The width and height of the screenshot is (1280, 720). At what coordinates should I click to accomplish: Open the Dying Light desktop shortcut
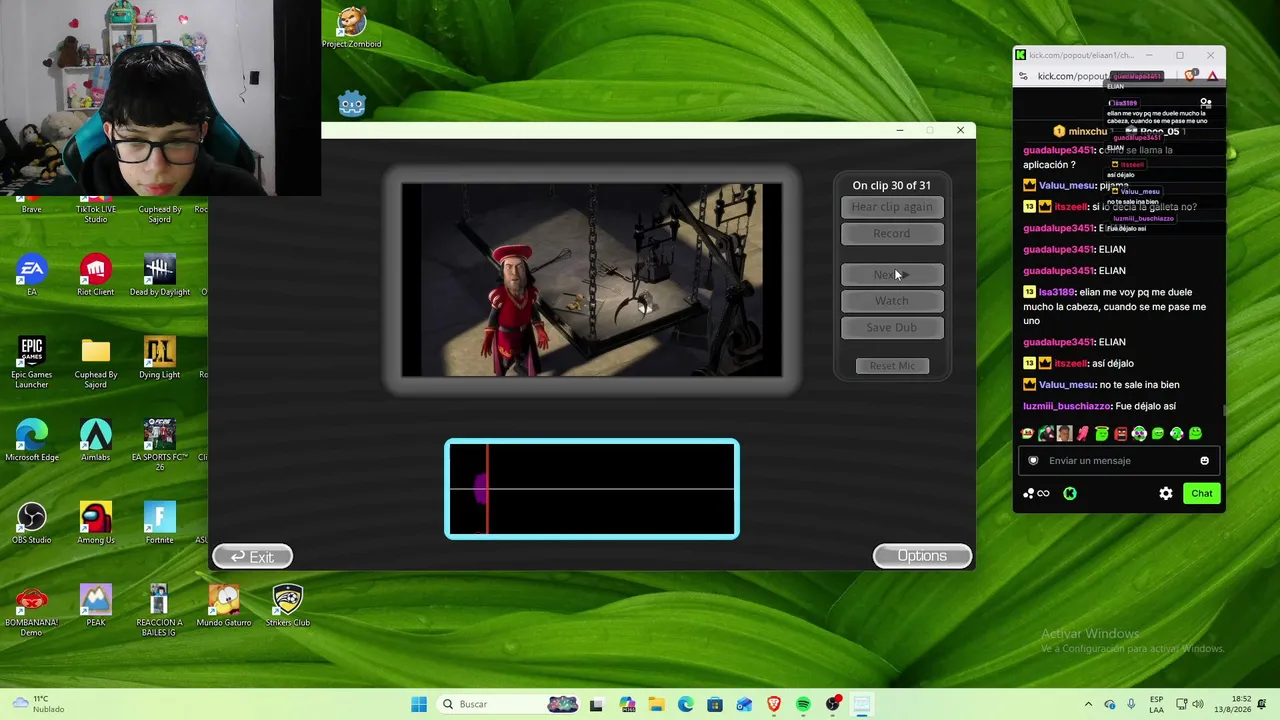159,357
